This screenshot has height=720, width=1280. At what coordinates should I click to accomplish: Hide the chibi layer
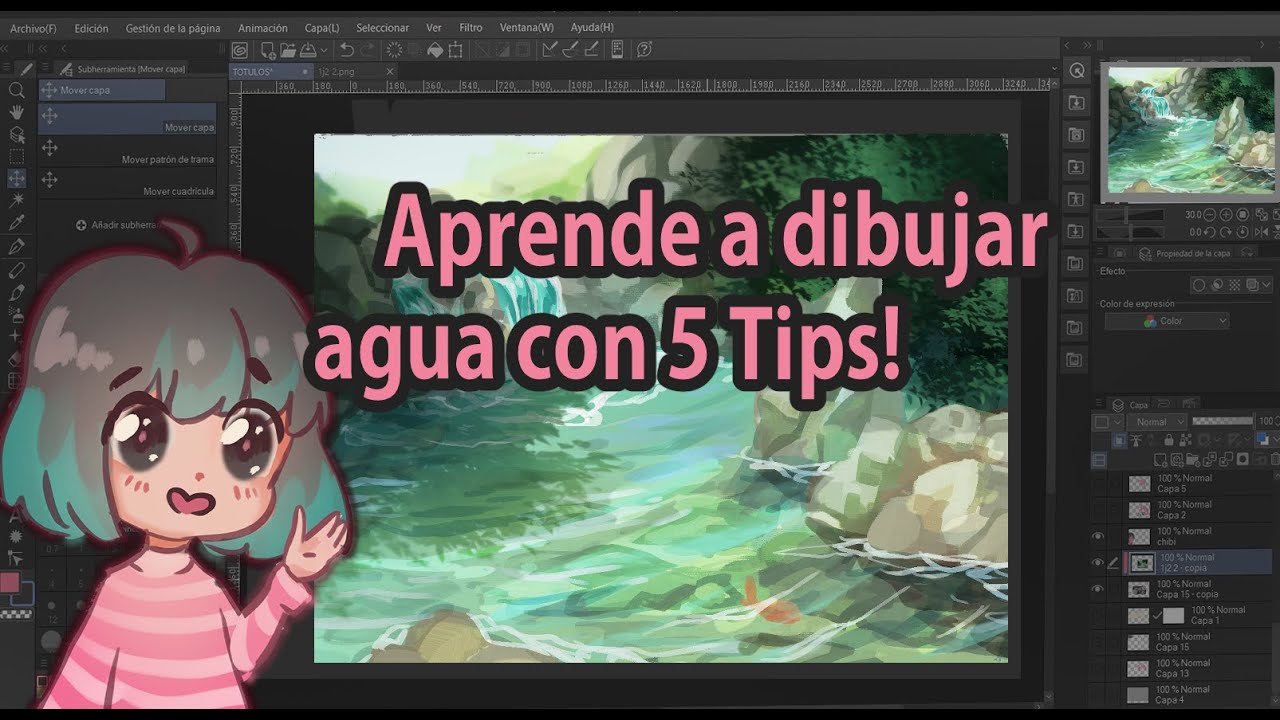click(1098, 536)
